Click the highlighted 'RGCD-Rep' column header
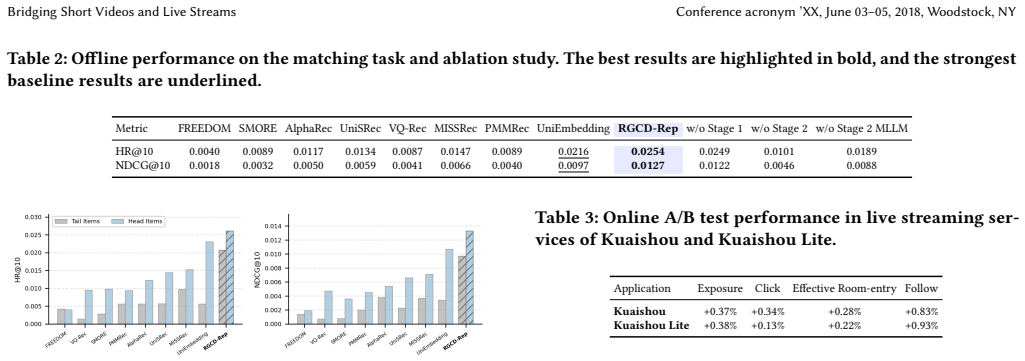This screenshot has height=361, width=1025. pos(648,129)
